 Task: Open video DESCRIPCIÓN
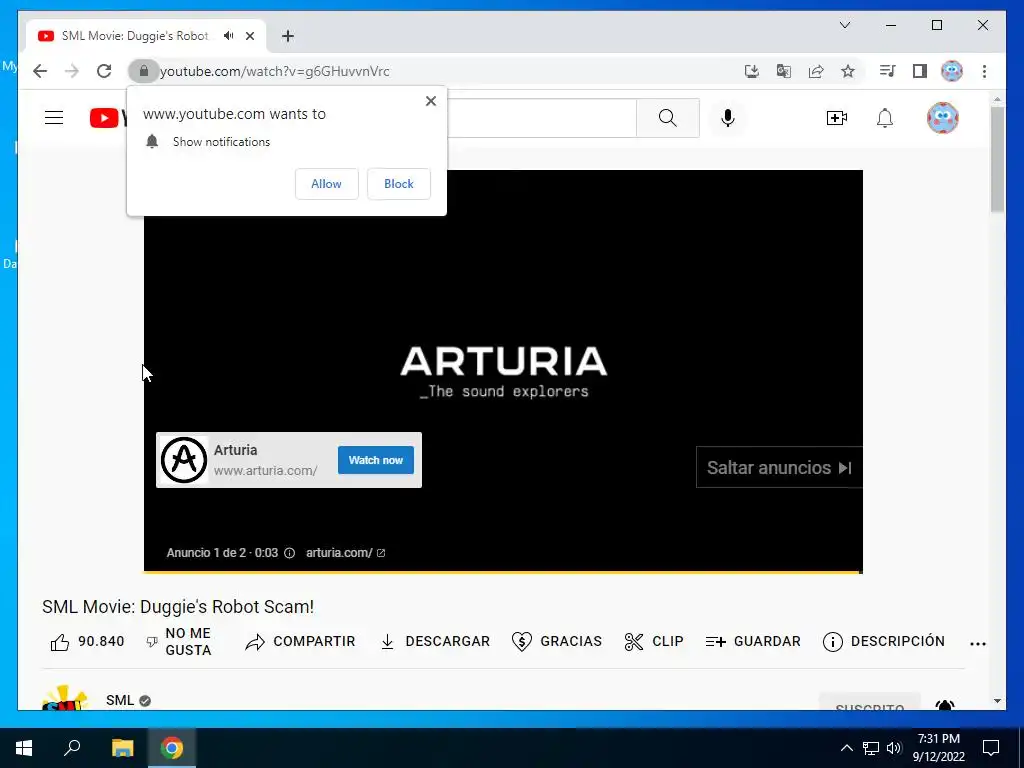click(x=884, y=641)
